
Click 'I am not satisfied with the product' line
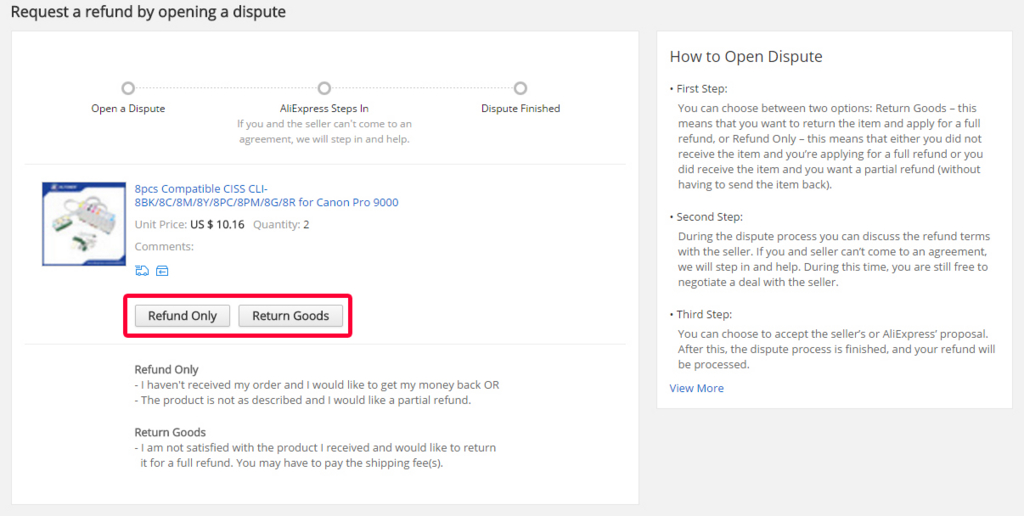point(315,455)
